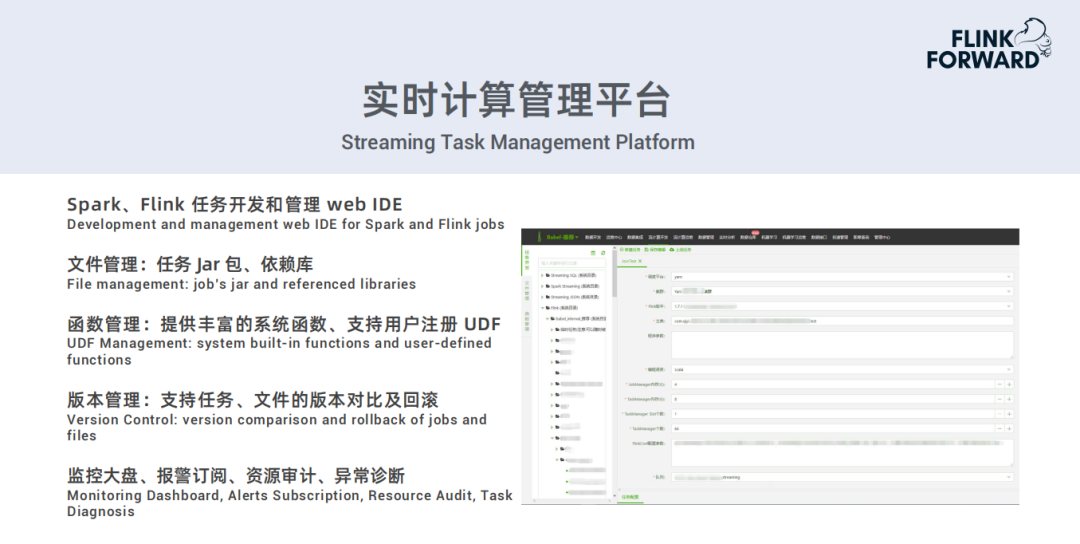Expand the Spark Streaming system folder
This screenshot has height=544, width=1080.
pyautogui.click(x=542, y=286)
